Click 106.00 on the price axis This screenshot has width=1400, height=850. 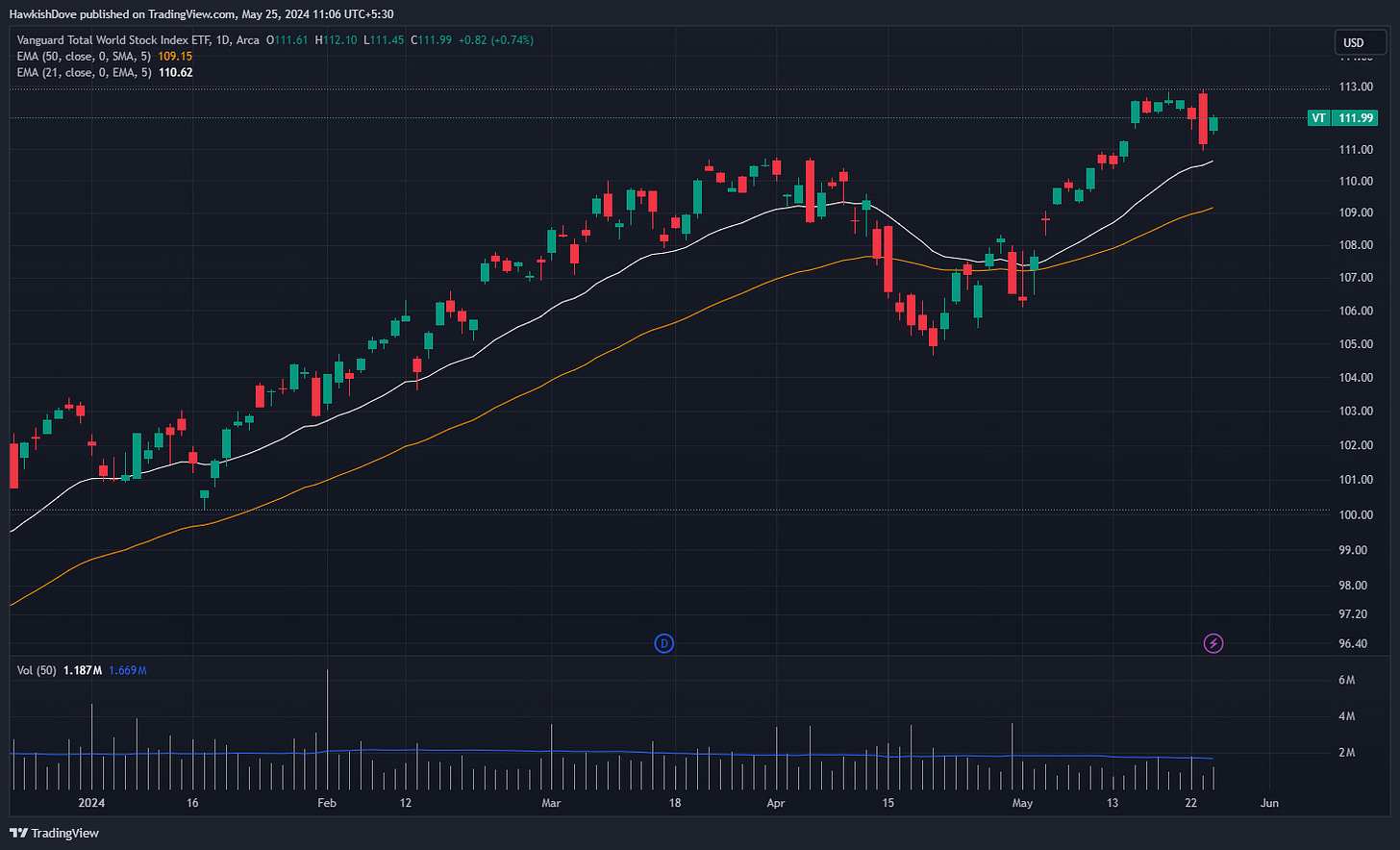point(1356,311)
